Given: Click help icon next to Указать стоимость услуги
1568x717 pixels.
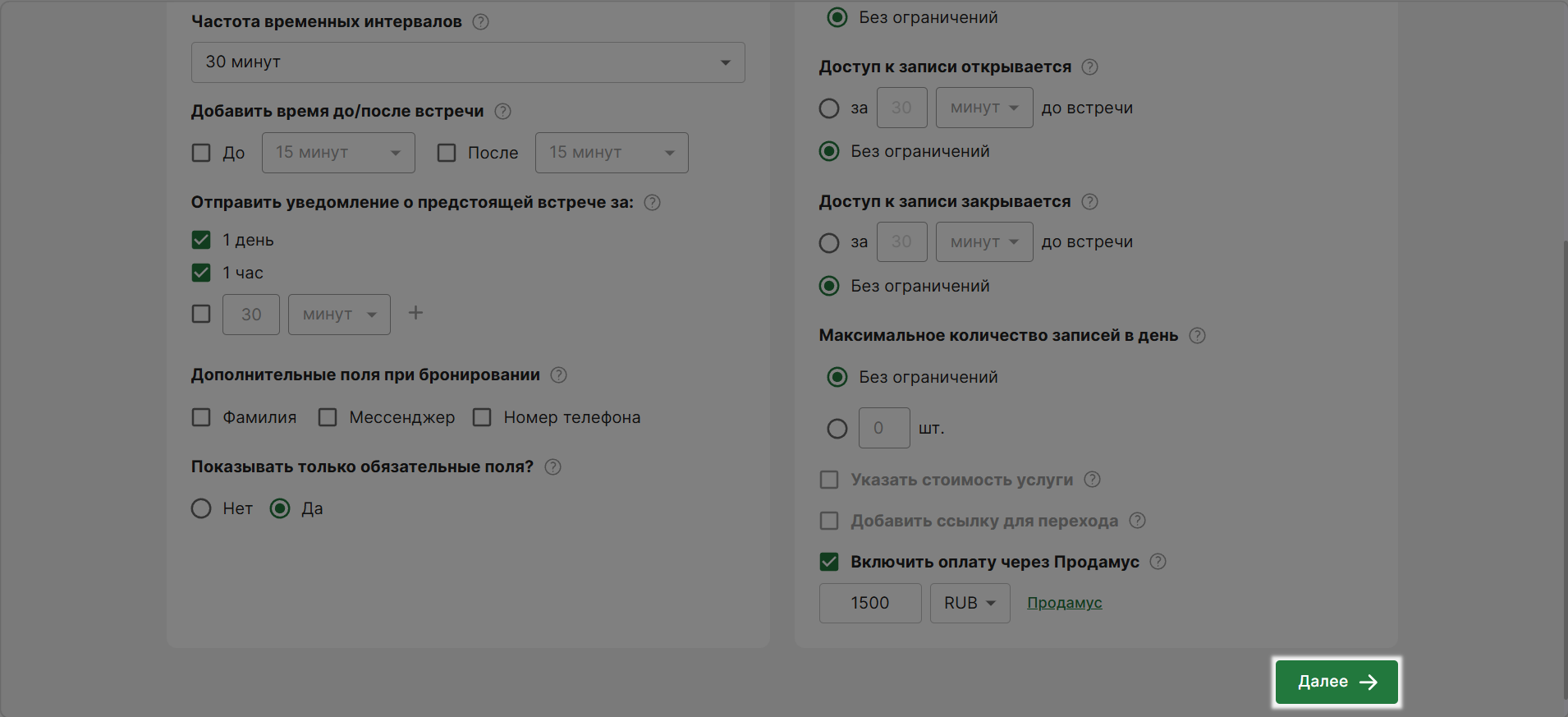Looking at the screenshot, I should click(x=1092, y=480).
